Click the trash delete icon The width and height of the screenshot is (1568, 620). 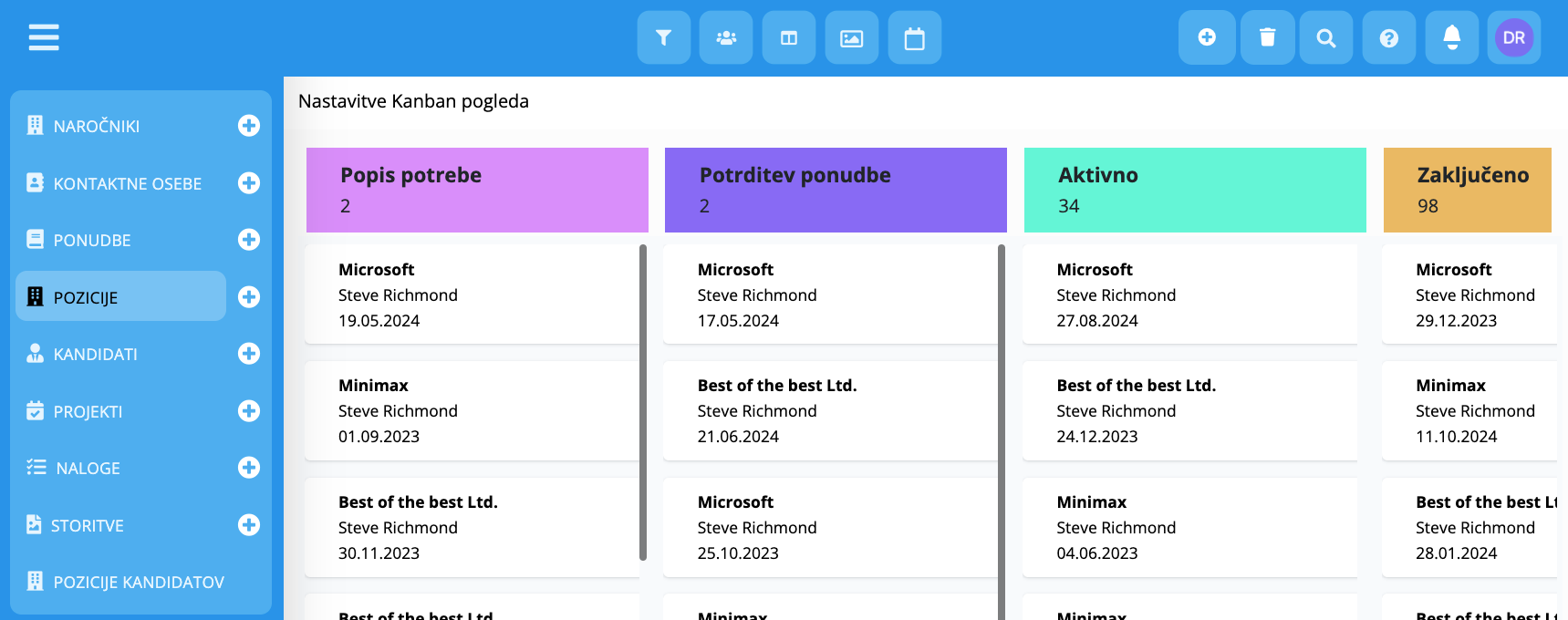(x=1267, y=37)
